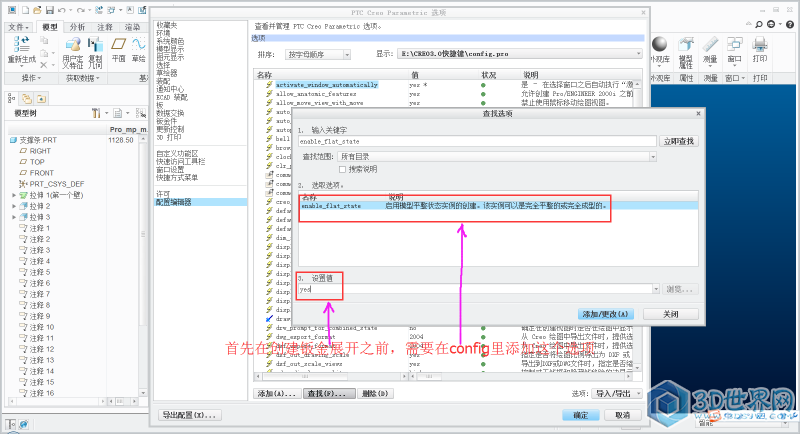Select 系统颜色 in options list

click(x=170, y=41)
